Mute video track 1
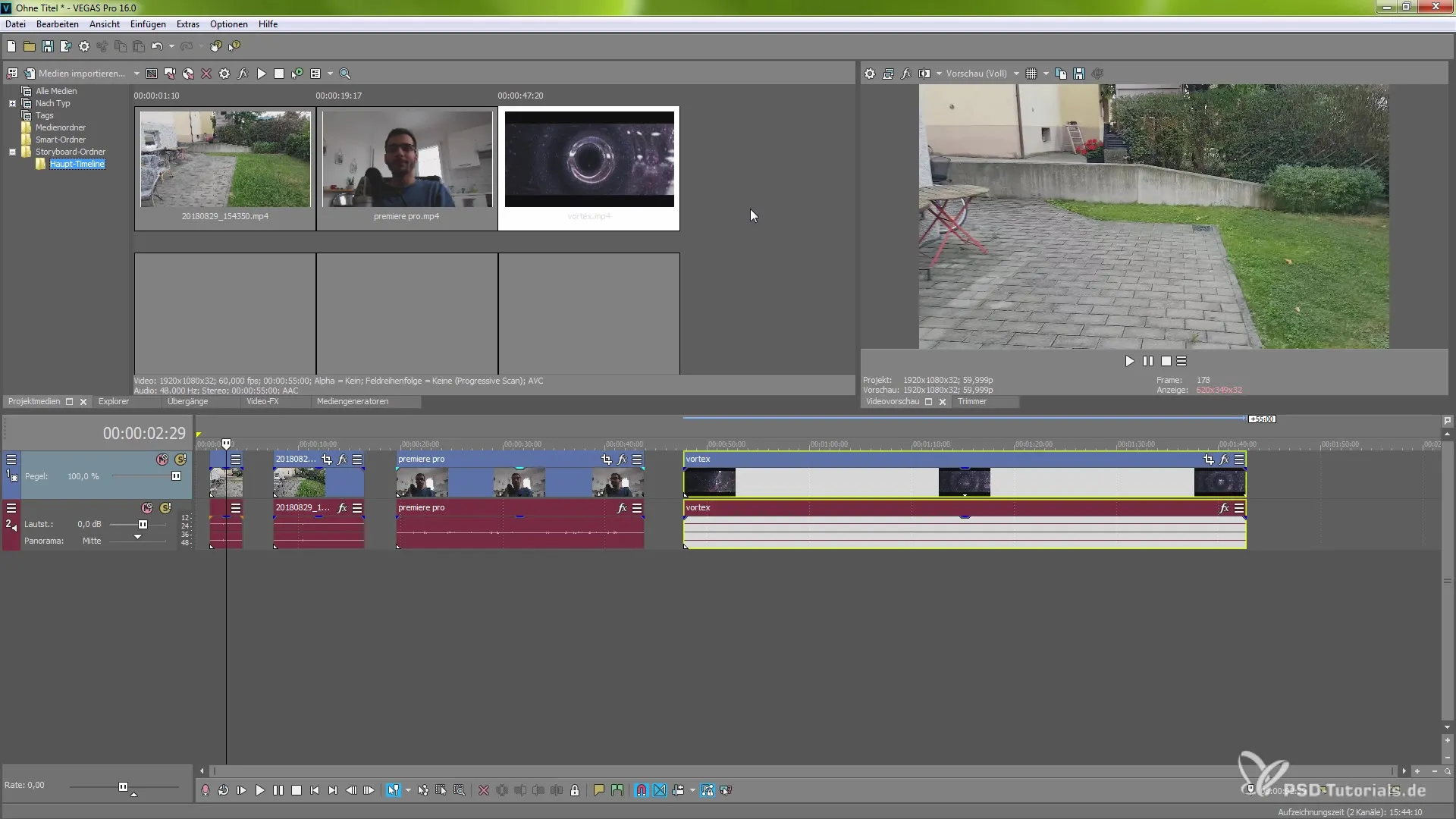This screenshot has width=1456, height=819. coord(162,460)
